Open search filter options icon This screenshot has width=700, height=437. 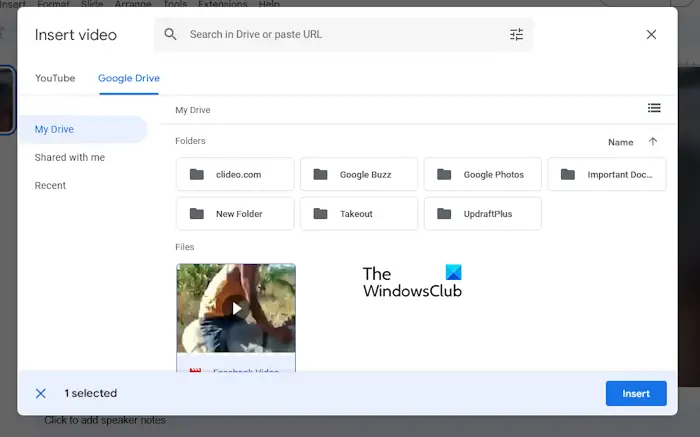(x=517, y=34)
